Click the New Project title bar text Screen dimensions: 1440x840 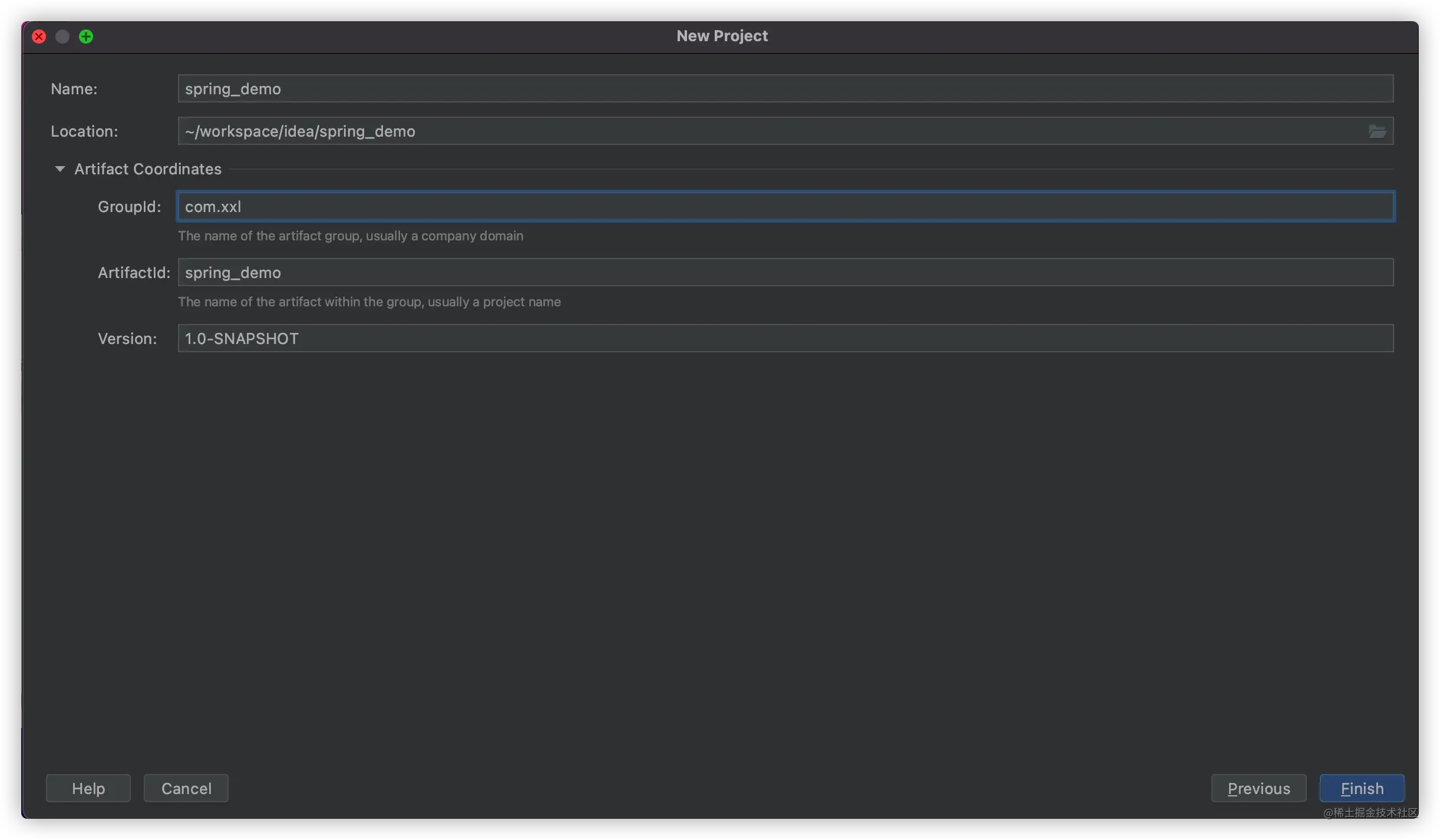point(722,36)
